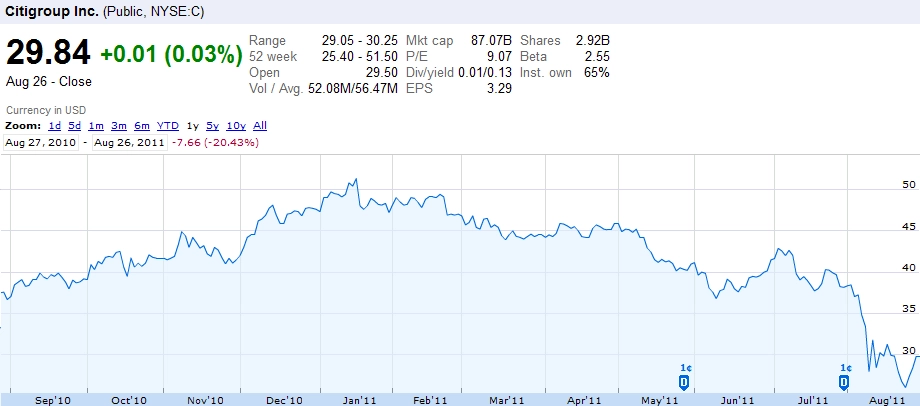Click the Jan'11 axis label

click(x=358, y=400)
